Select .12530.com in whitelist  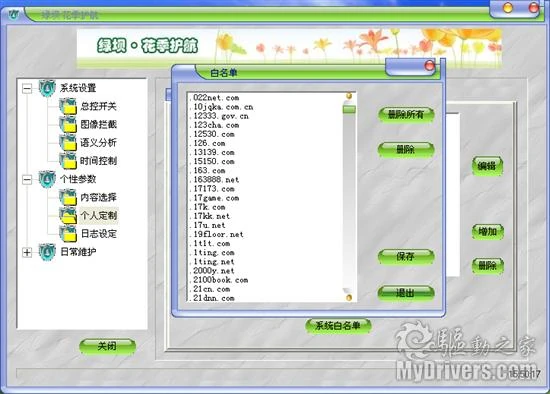click(212, 134)
